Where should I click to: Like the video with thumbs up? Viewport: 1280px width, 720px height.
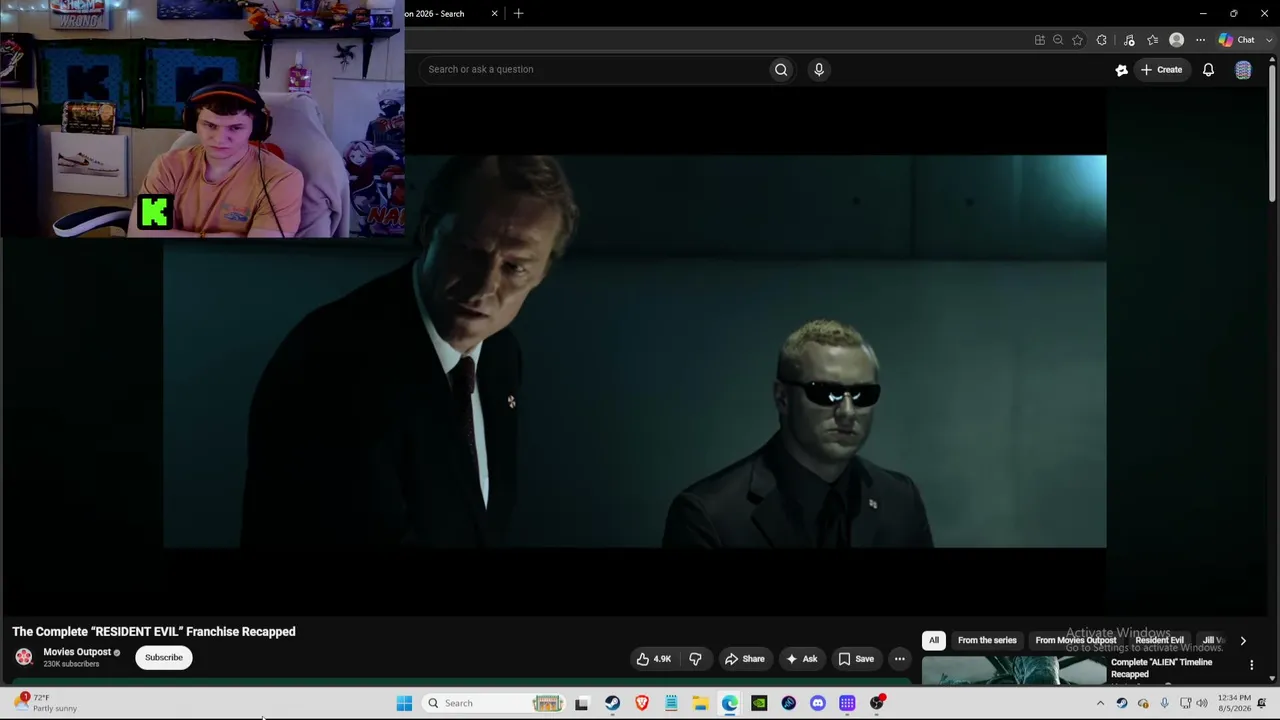pos(654,659)
